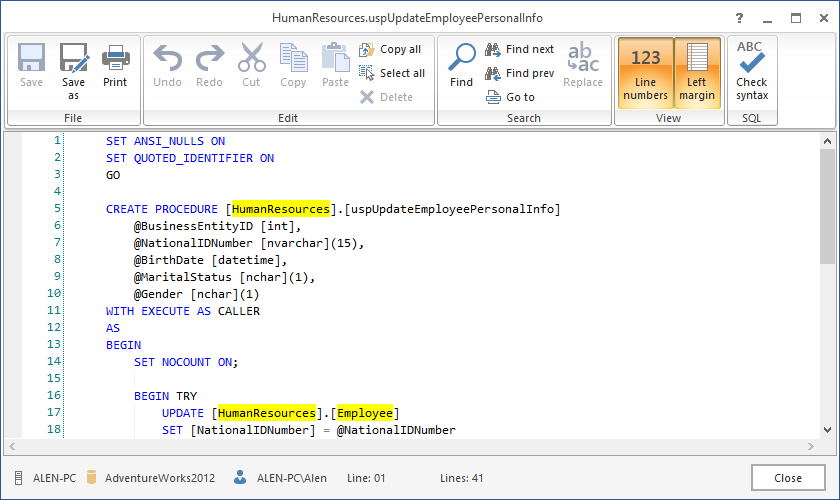Click the scrollbar down arrow
The height and width of the screenshot is (500, 840).
pos(827,429)
